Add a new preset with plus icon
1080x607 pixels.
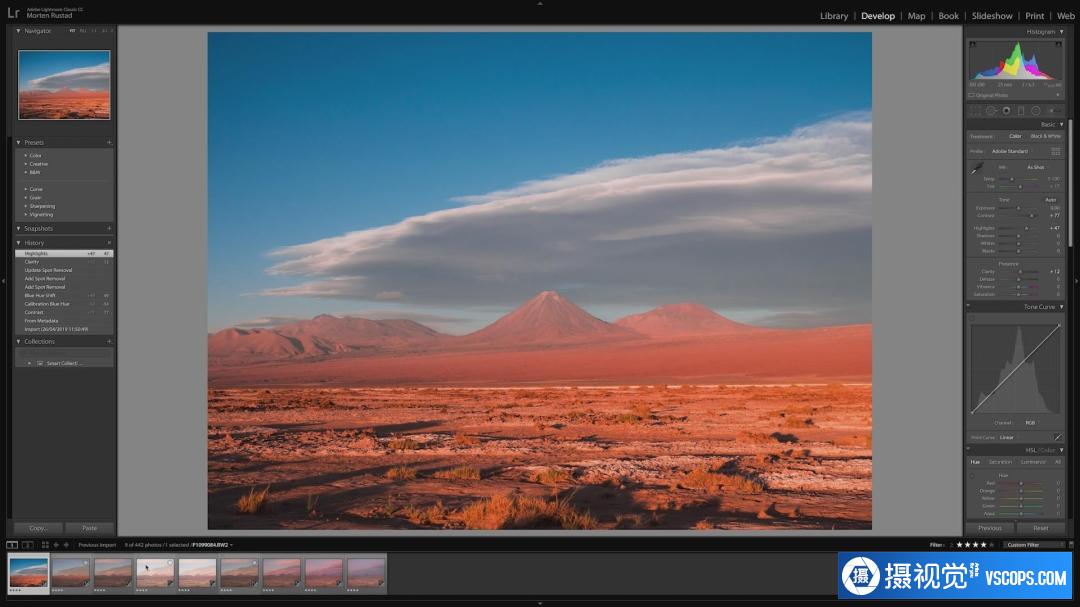point(109,143)
